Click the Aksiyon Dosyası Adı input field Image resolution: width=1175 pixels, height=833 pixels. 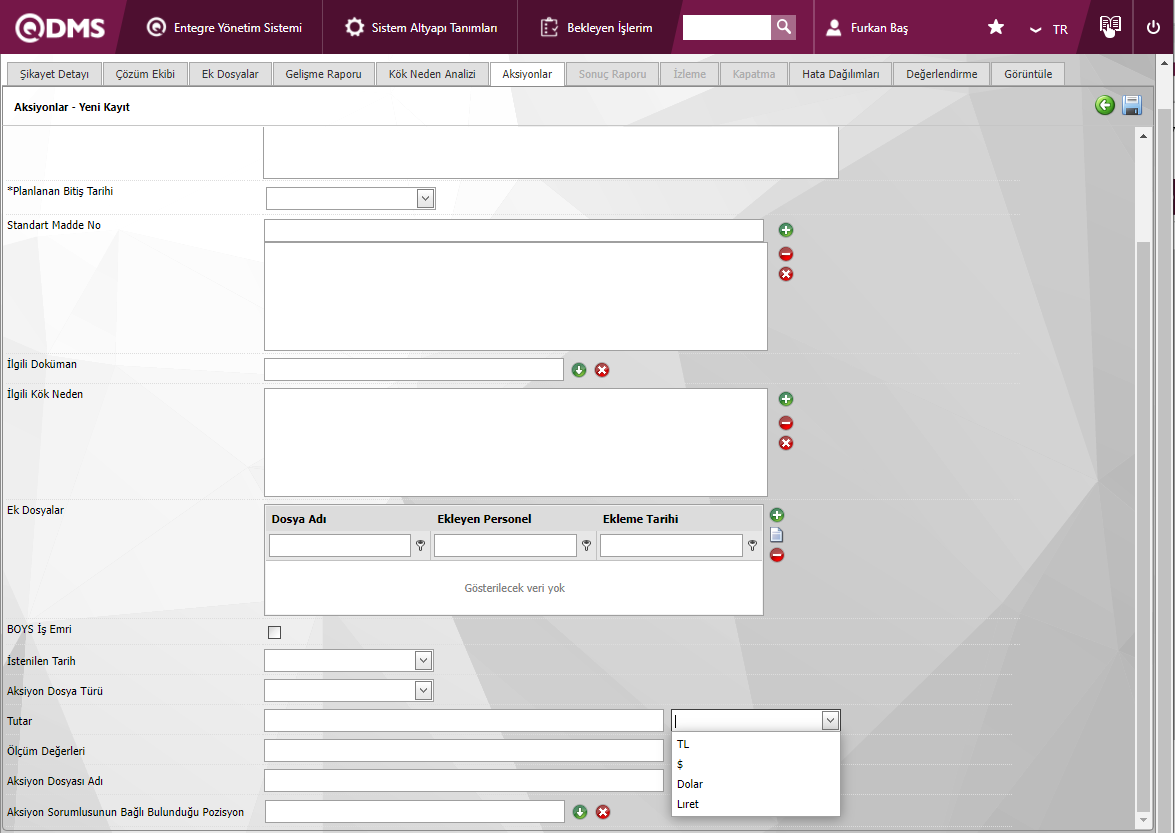[x=464, y=781]
